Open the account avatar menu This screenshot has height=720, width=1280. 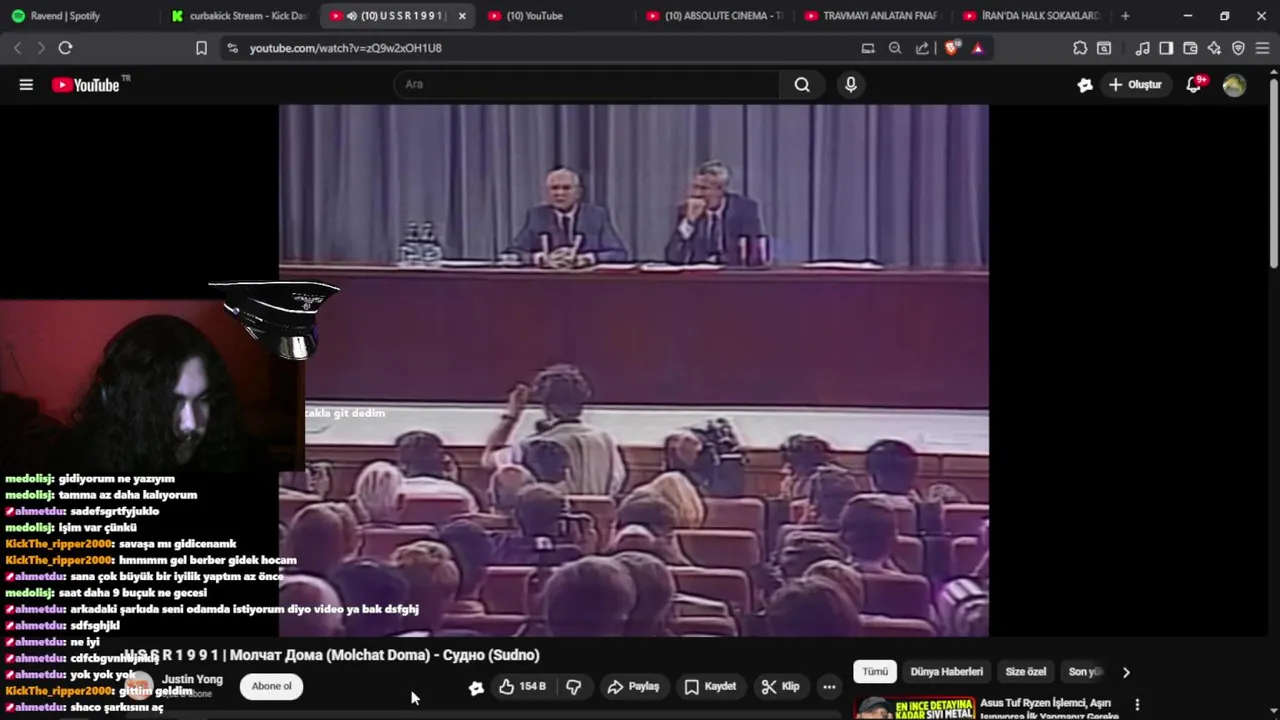pyautogui.click(x=1234, y=85)
